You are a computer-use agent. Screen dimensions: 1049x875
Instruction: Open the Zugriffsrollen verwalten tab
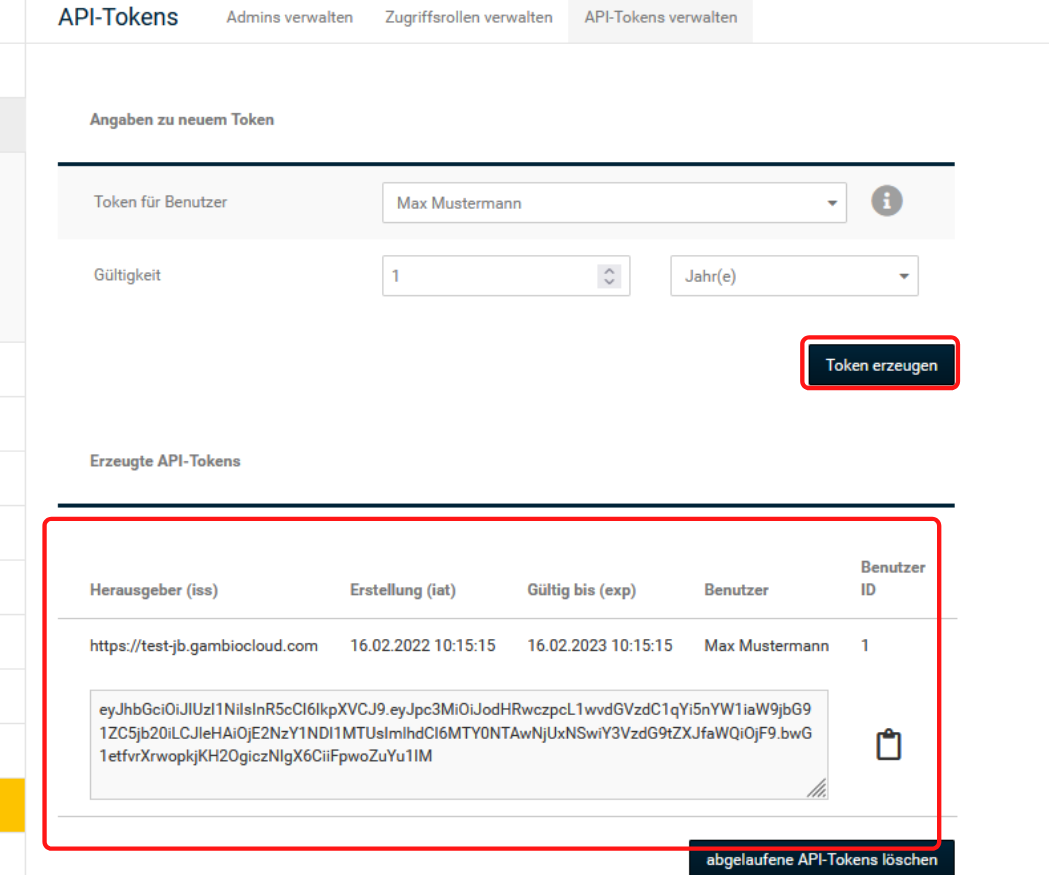[468, 18]
